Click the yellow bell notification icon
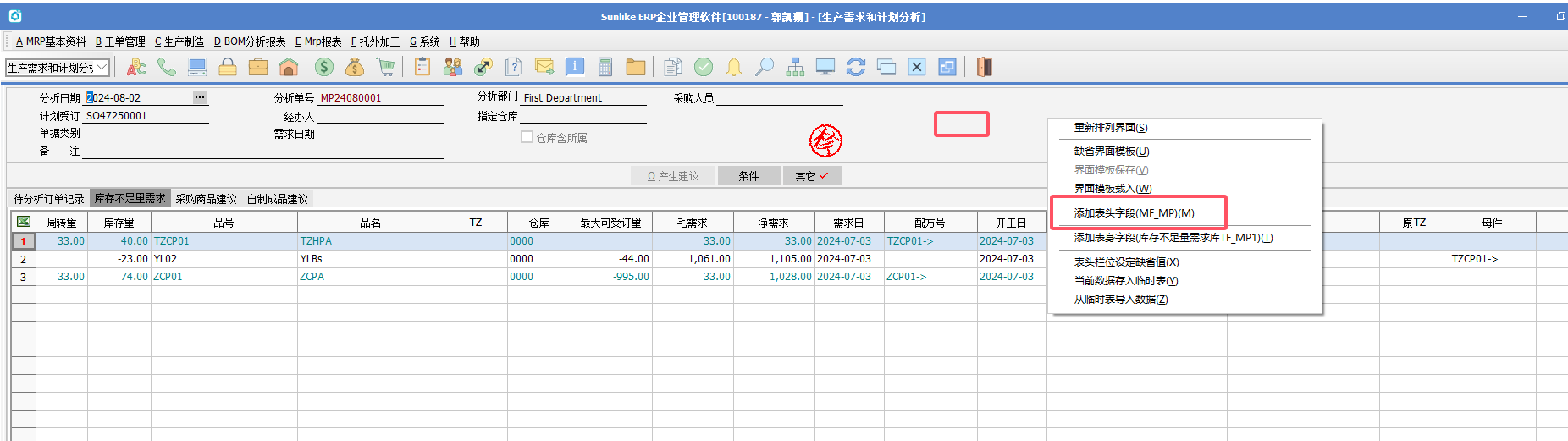1568x441 pixels. pyautogui.click(x=734, y=67)
